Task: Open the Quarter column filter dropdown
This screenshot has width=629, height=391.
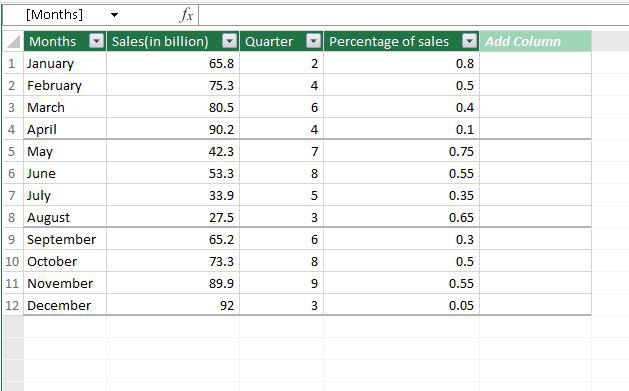Action: pyautogui.click(x=313, y=41)
